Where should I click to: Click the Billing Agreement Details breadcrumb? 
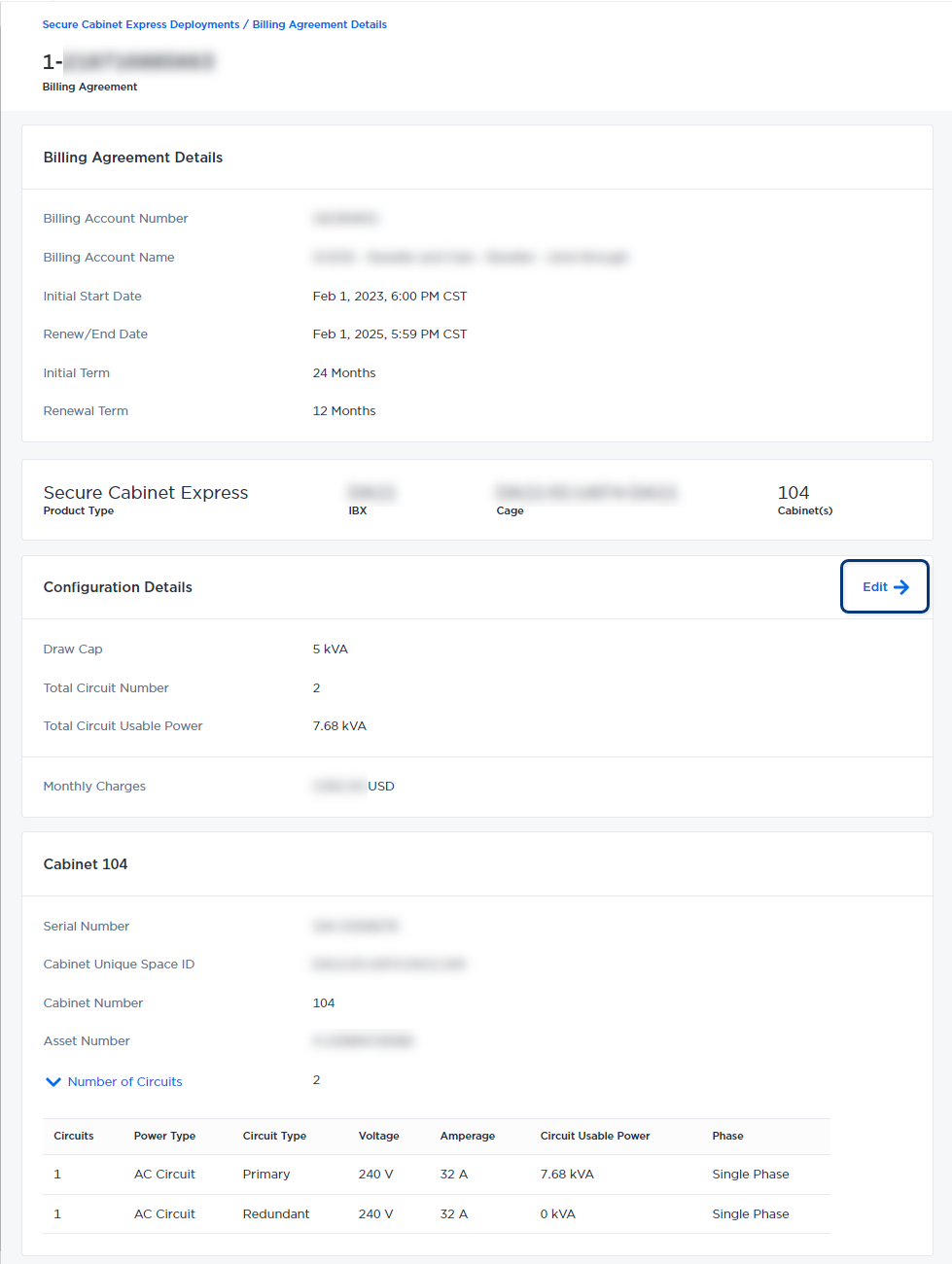tap(320, 24)
